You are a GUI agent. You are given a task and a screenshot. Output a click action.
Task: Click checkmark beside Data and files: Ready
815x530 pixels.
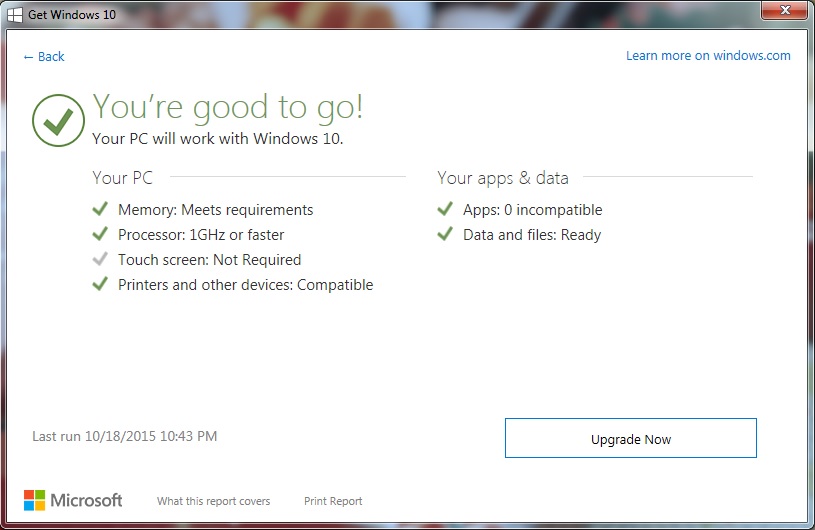(x=445, y=234)
